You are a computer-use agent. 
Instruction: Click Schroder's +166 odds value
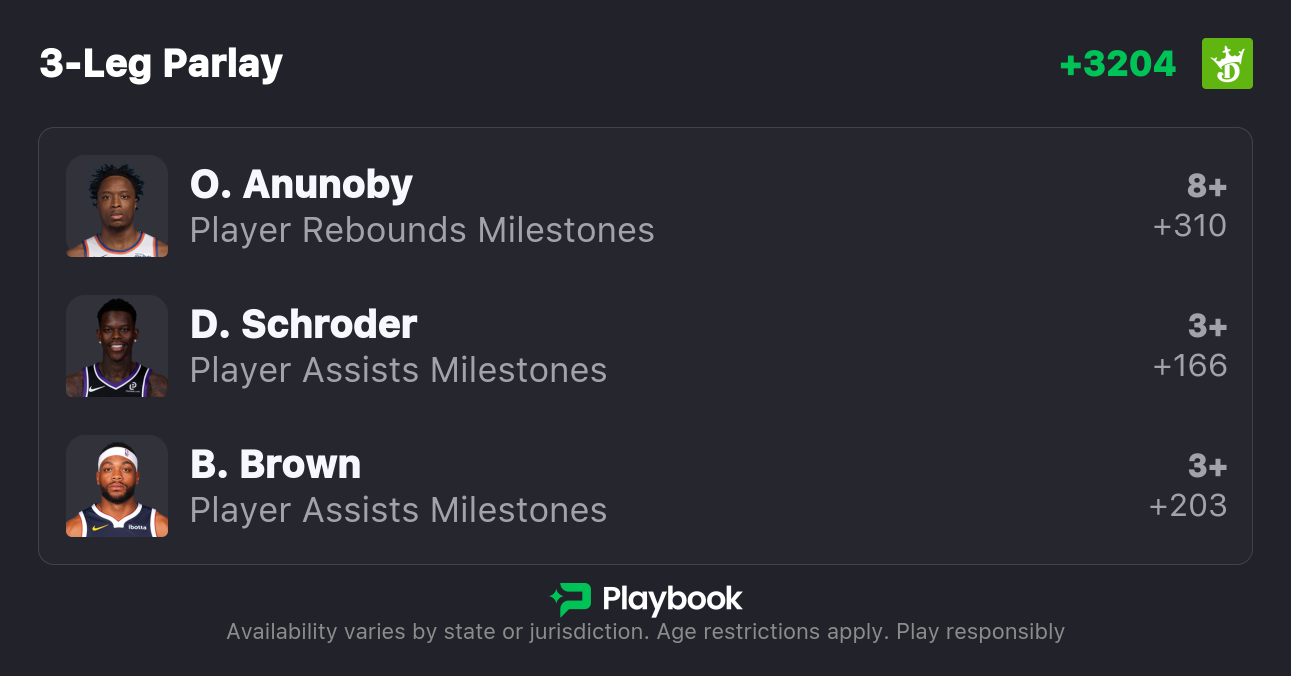pos(1190,366)
